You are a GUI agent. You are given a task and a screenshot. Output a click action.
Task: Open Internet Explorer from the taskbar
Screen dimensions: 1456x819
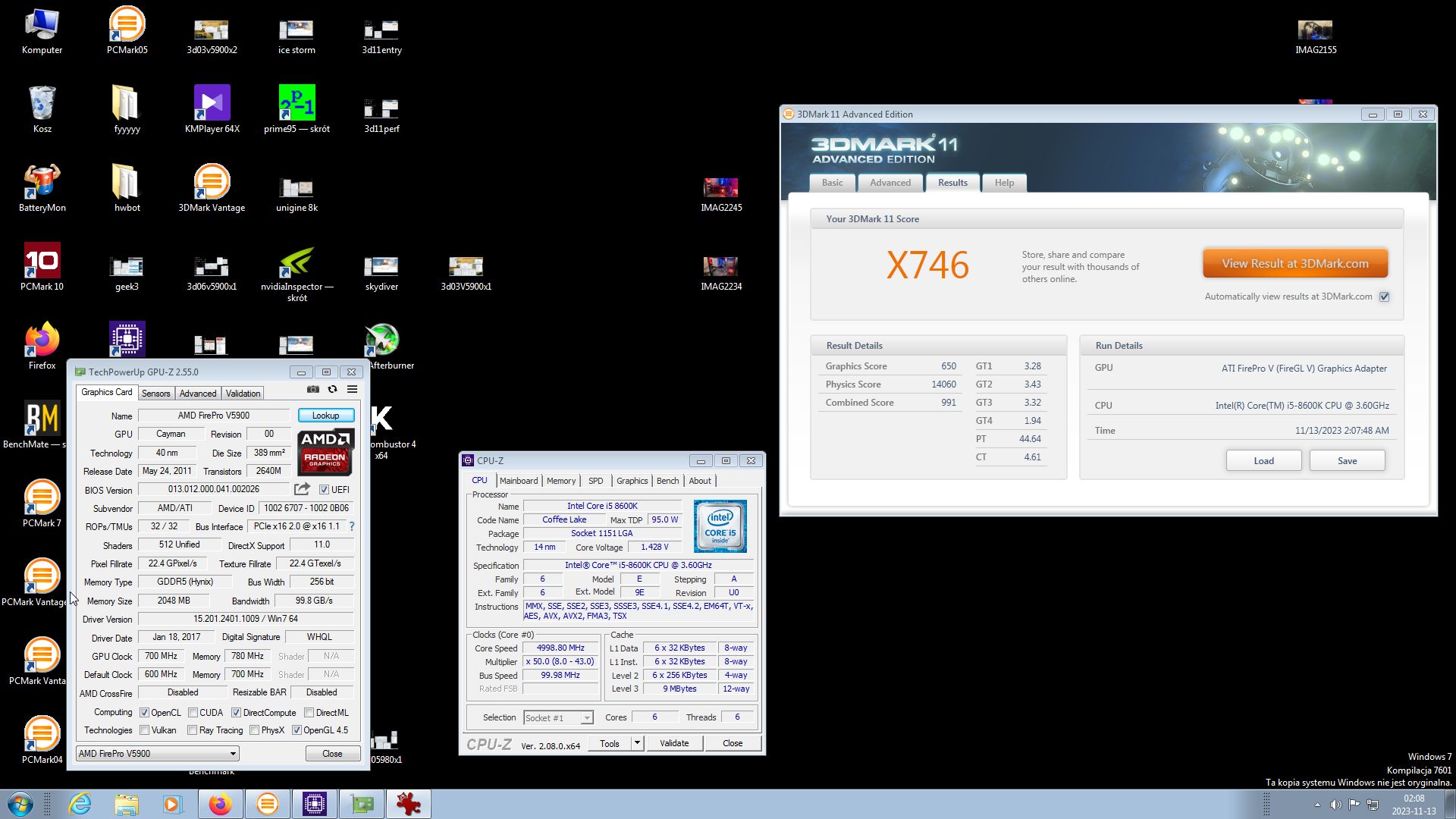tap(80, 804)
